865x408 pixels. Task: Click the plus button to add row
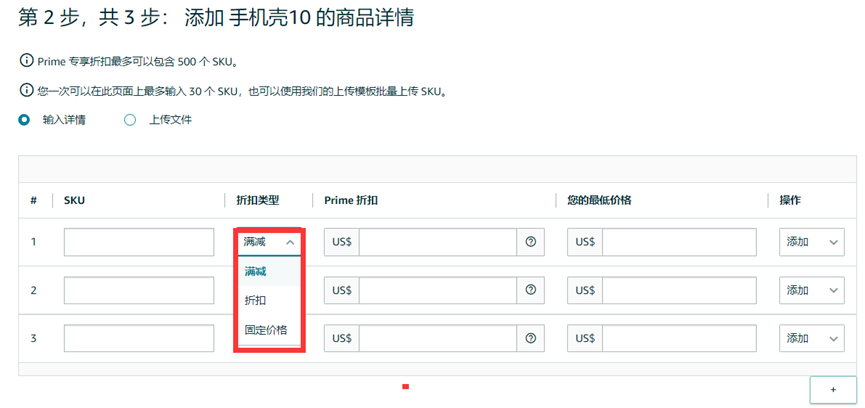click(x=833, y=389)
